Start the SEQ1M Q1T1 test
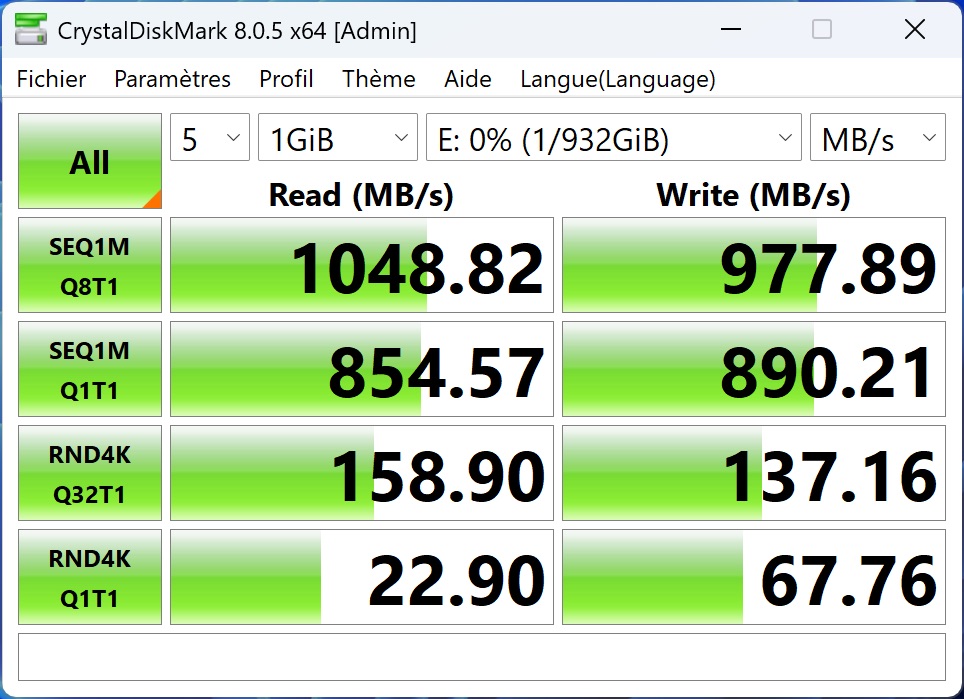The width and height of the screenshot is (964, 699). (x=90, y=370)
